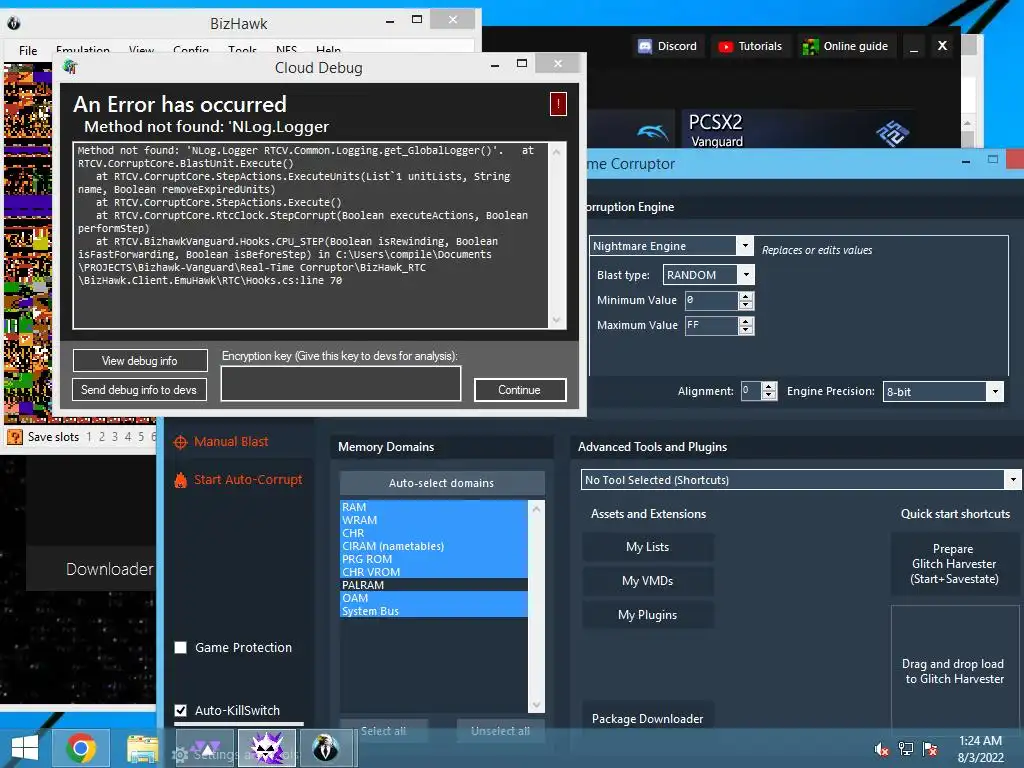
Task: Open My VMDs
Action: tap(647, 581)
